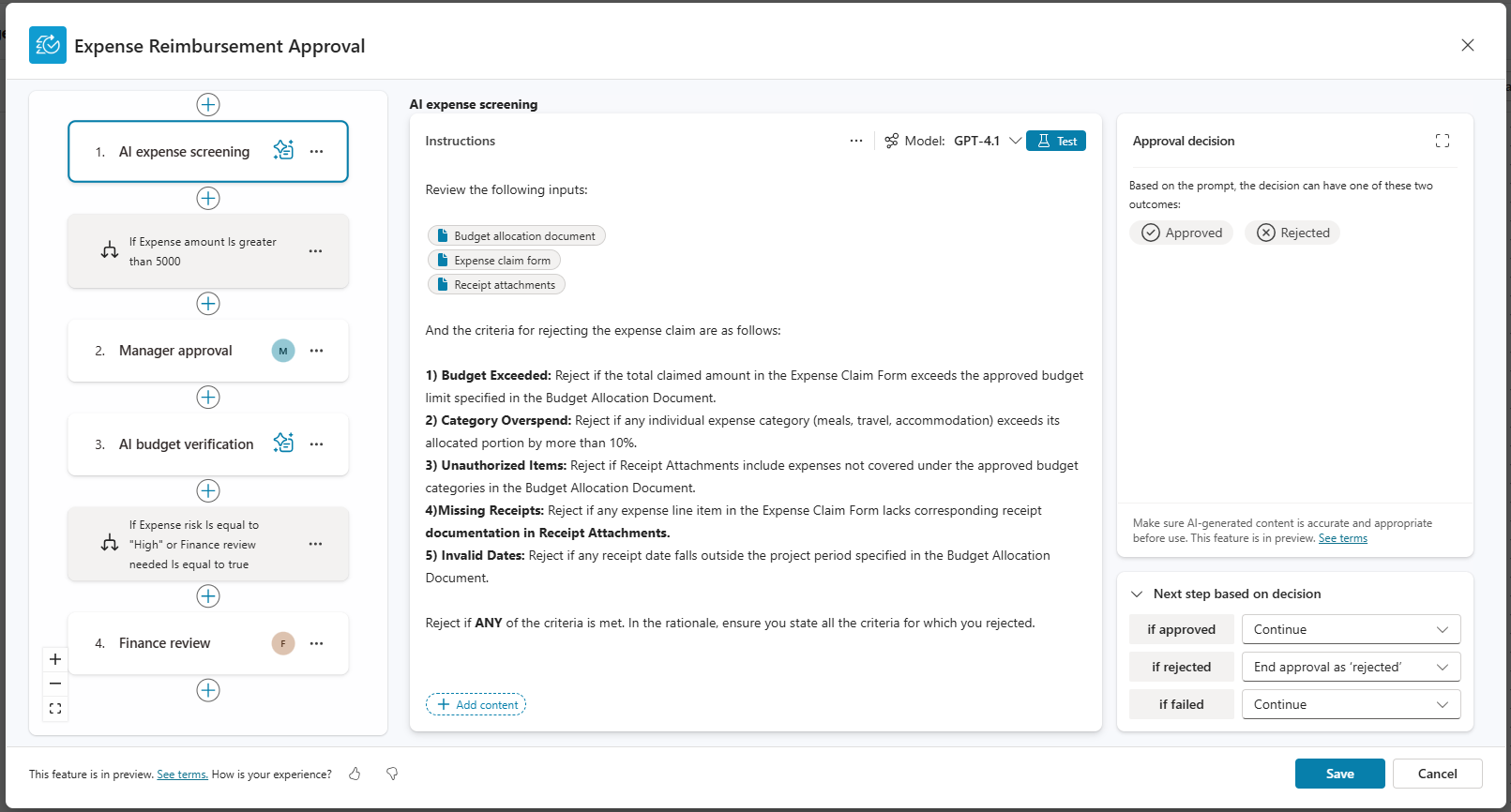The height and width of the screenshot is (812, 1511).
Task: Click the thumbs up feedback icon
Action: click(355, 774)
